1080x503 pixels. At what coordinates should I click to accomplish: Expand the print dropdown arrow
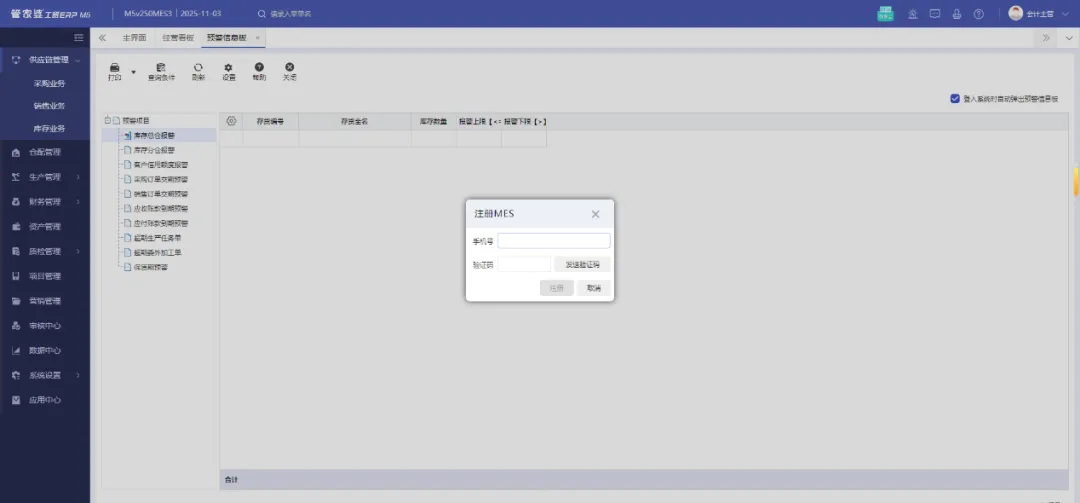133,72
